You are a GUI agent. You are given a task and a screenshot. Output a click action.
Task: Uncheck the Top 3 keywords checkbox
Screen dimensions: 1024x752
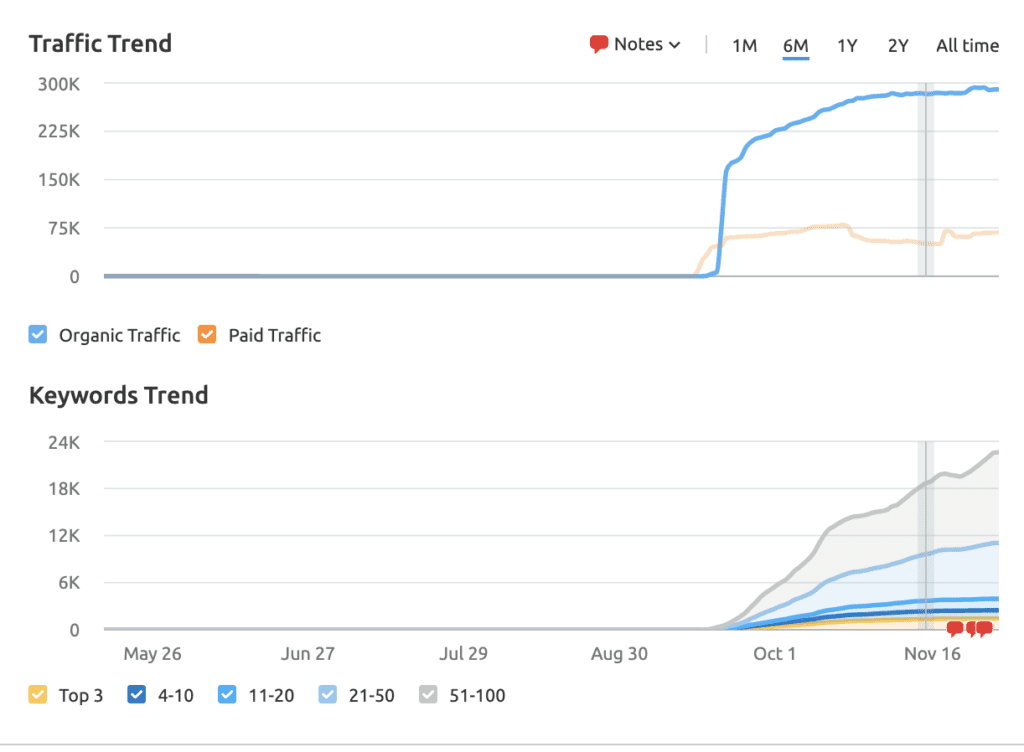pyautogui.click(x=38, y=695)
